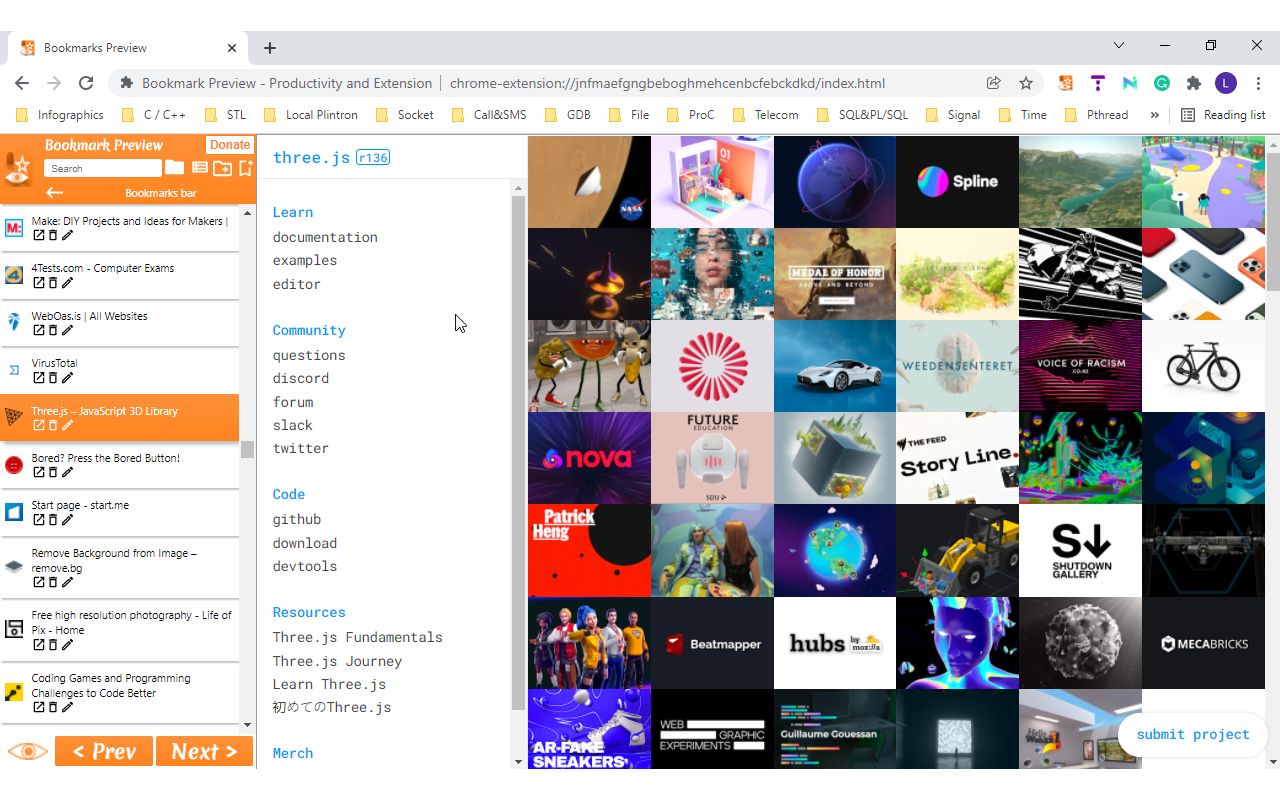The width and height of the screenshot is (1280, 800).
Task: Open the Reading list
Action: 1223,115
